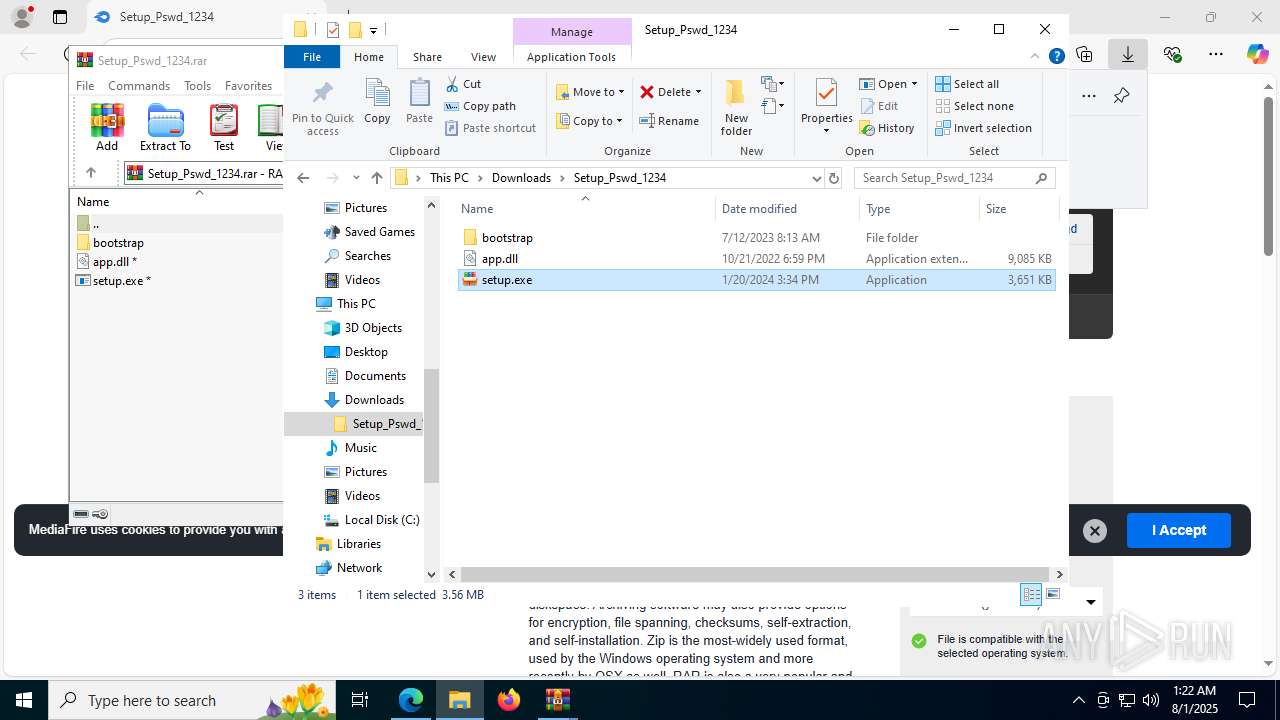This screenshot has height=720, width=1280.
Task: Click Downloads in address breadcrumb
Action: pos(521,178)
